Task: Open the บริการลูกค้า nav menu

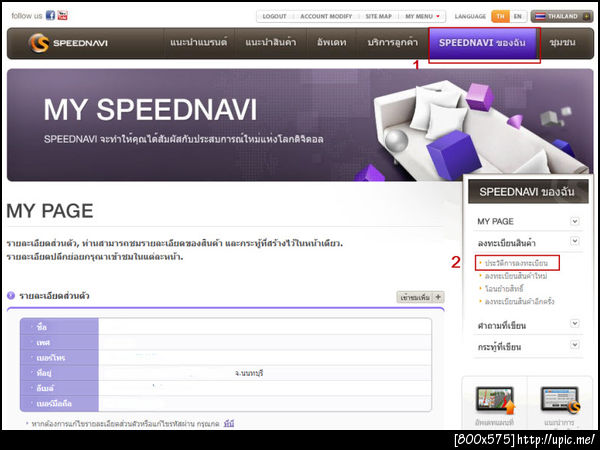Action: pyautogui.click(x=393, y=42)
